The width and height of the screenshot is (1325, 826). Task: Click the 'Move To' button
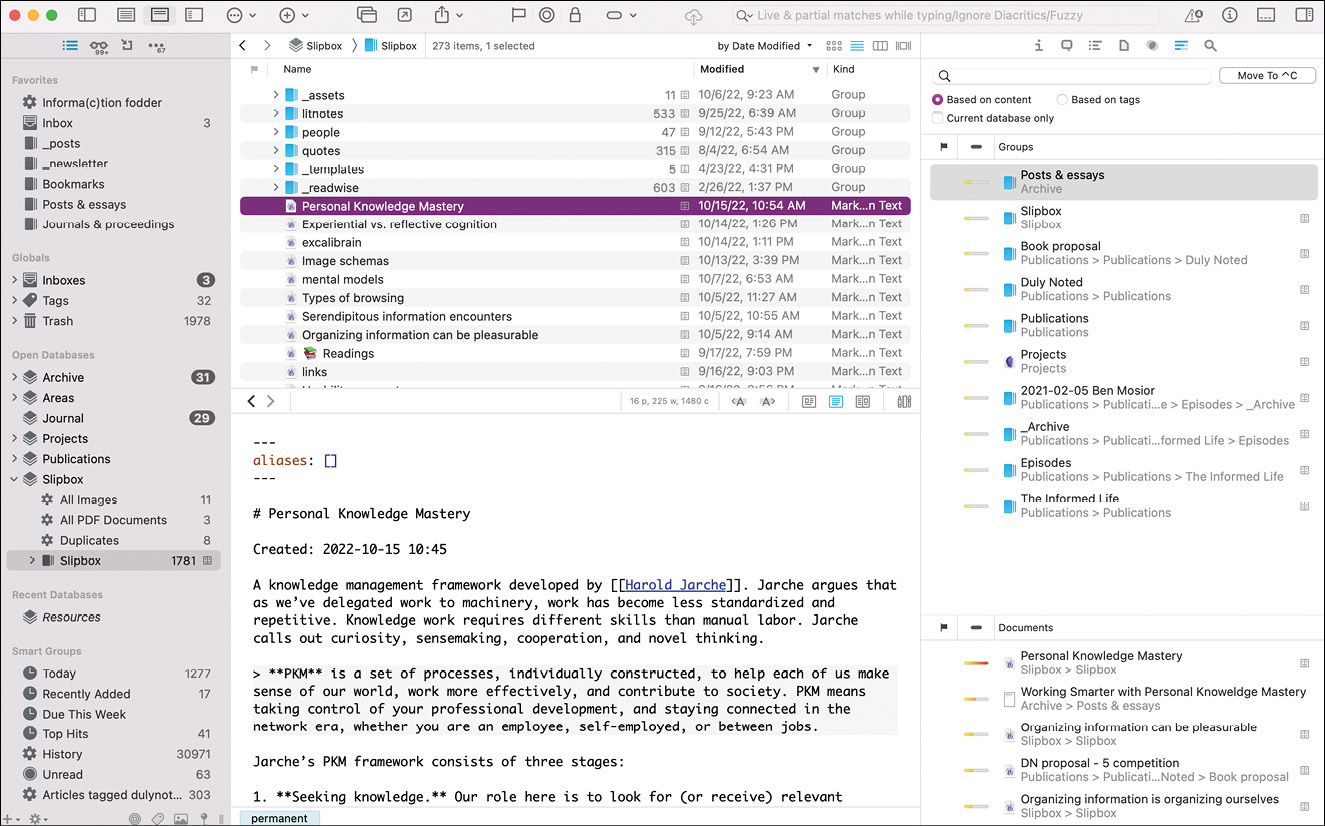[1266, 76]
